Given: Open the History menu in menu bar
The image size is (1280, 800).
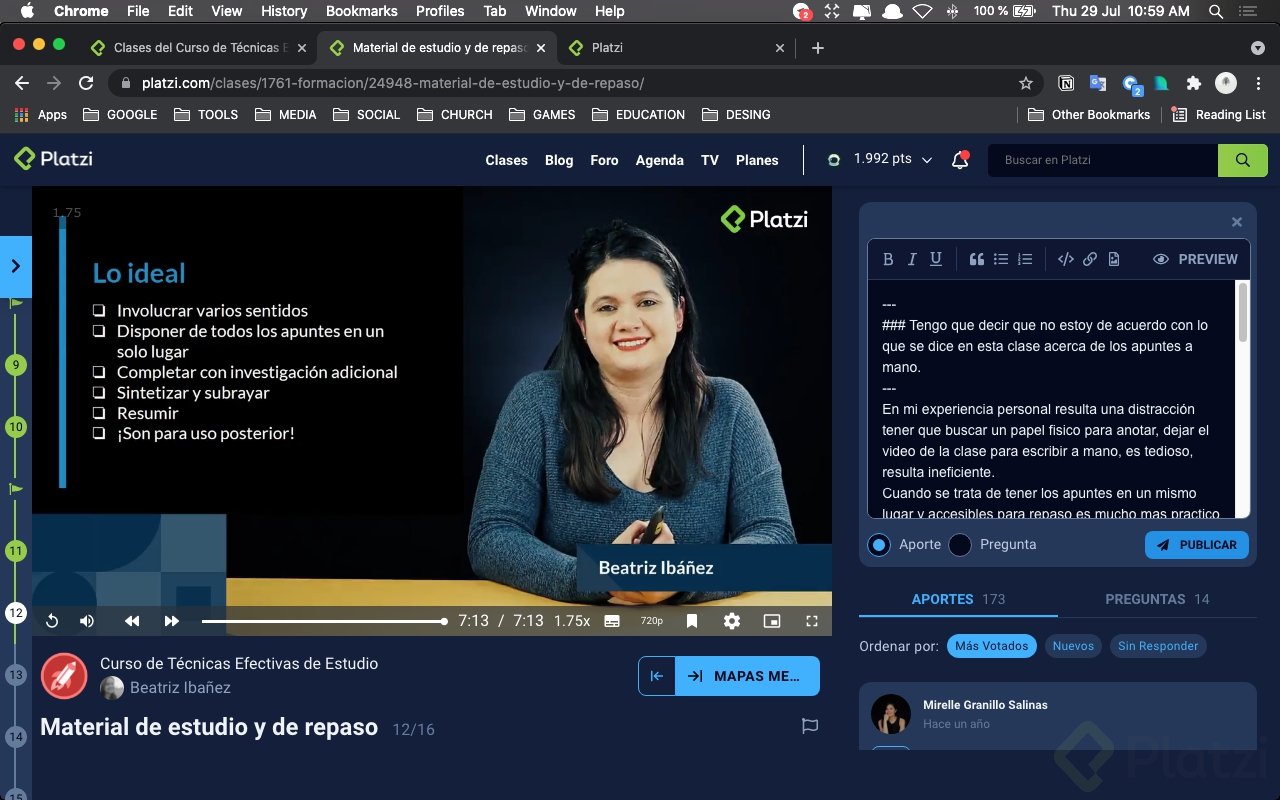Looking at the screenshot, I should click(284, 11).
